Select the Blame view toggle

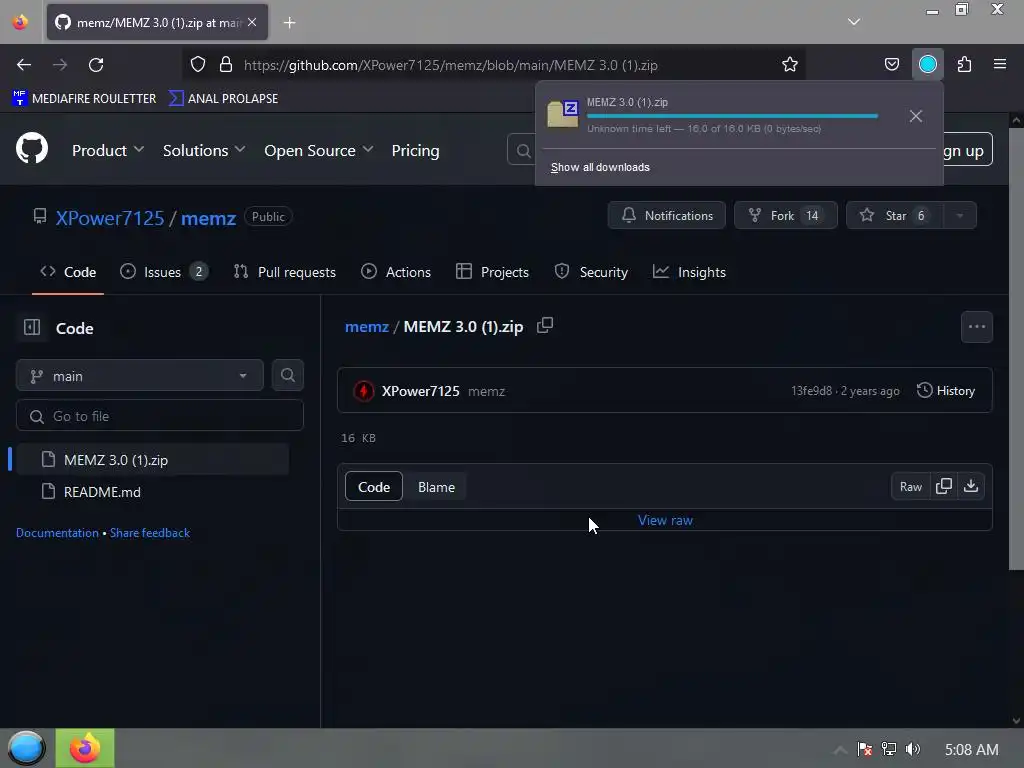[x=436, y=487]
